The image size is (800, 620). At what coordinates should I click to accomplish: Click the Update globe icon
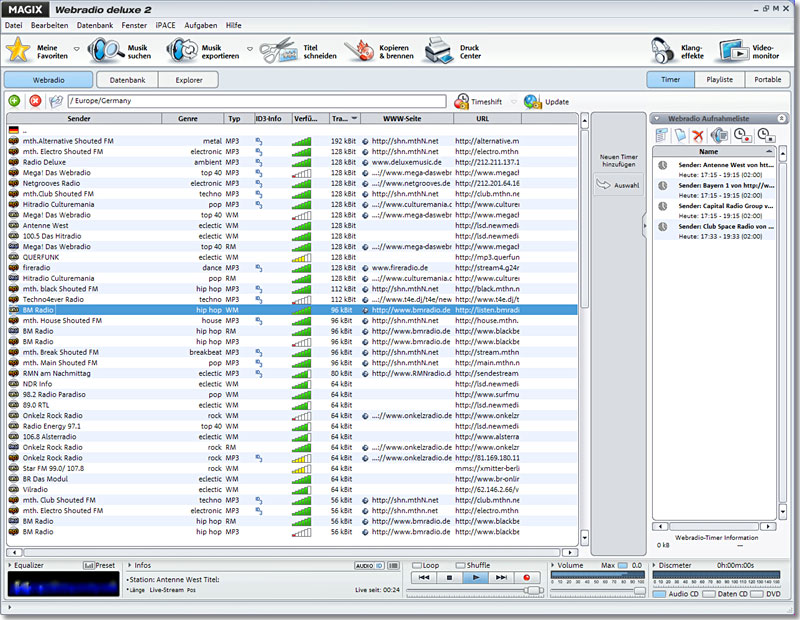coord(533,101)
